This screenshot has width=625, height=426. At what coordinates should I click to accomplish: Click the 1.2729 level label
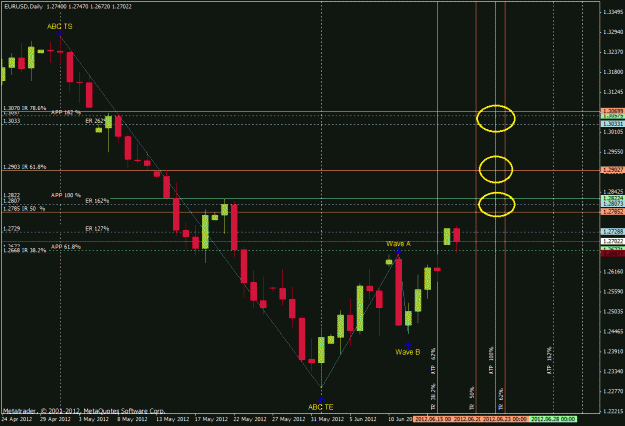[12, 229]
